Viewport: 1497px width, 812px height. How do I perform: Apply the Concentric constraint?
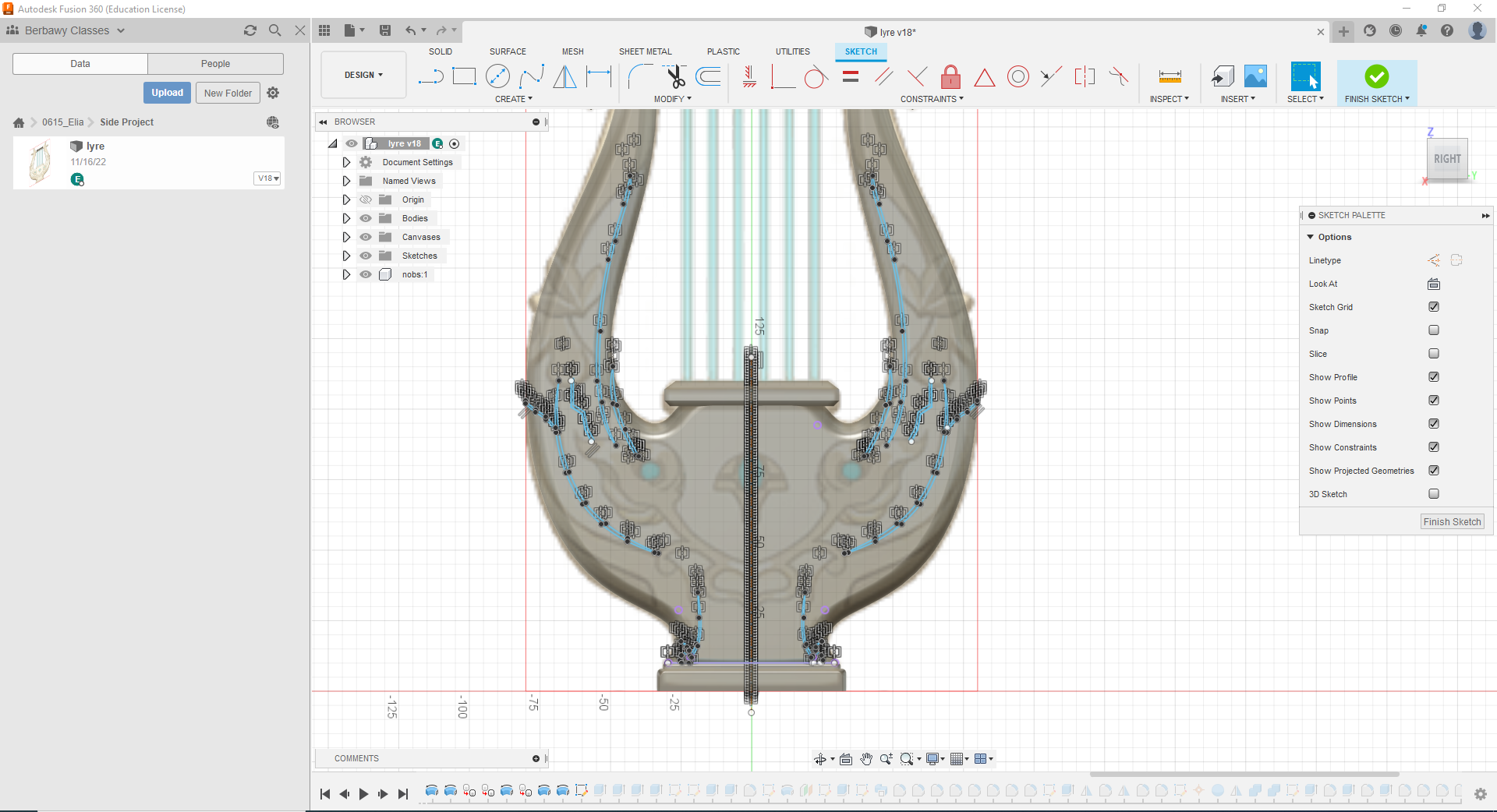tap(1017, 76)
